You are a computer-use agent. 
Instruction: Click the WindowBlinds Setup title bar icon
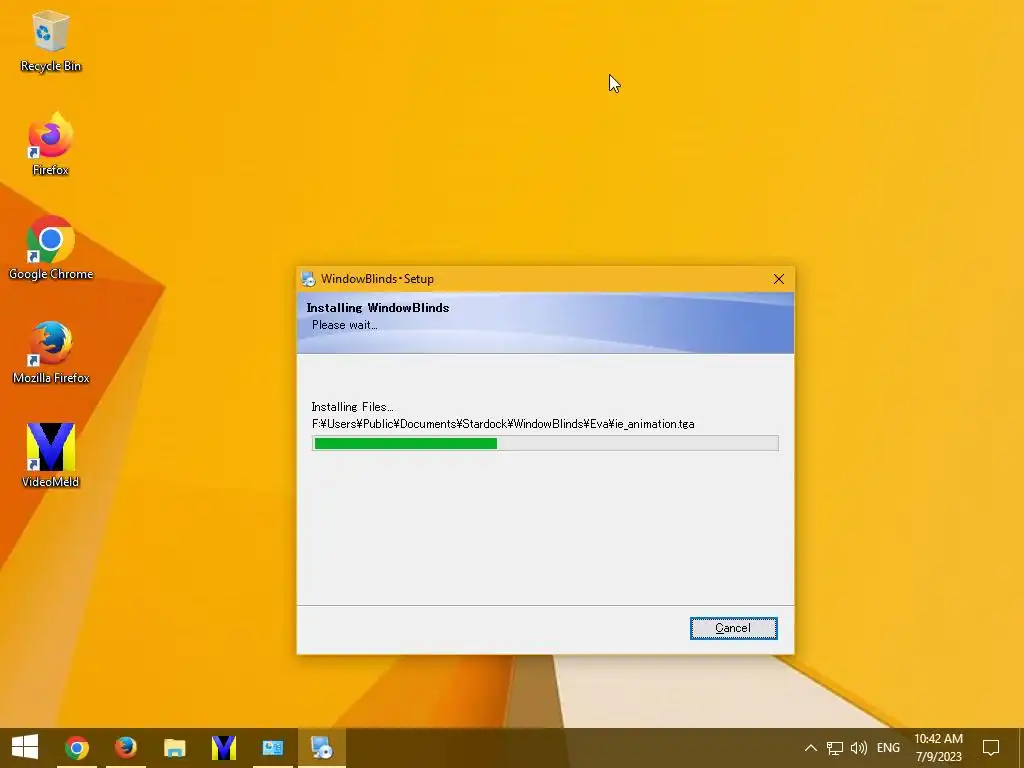point(308,279)
